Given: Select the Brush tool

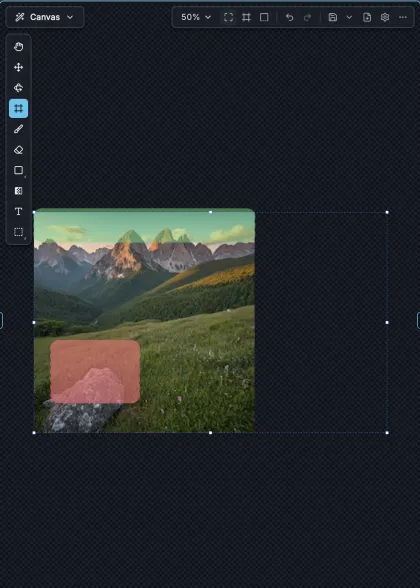Looking at the screenshot, I should pyautogui.click(x=18, y=129).
